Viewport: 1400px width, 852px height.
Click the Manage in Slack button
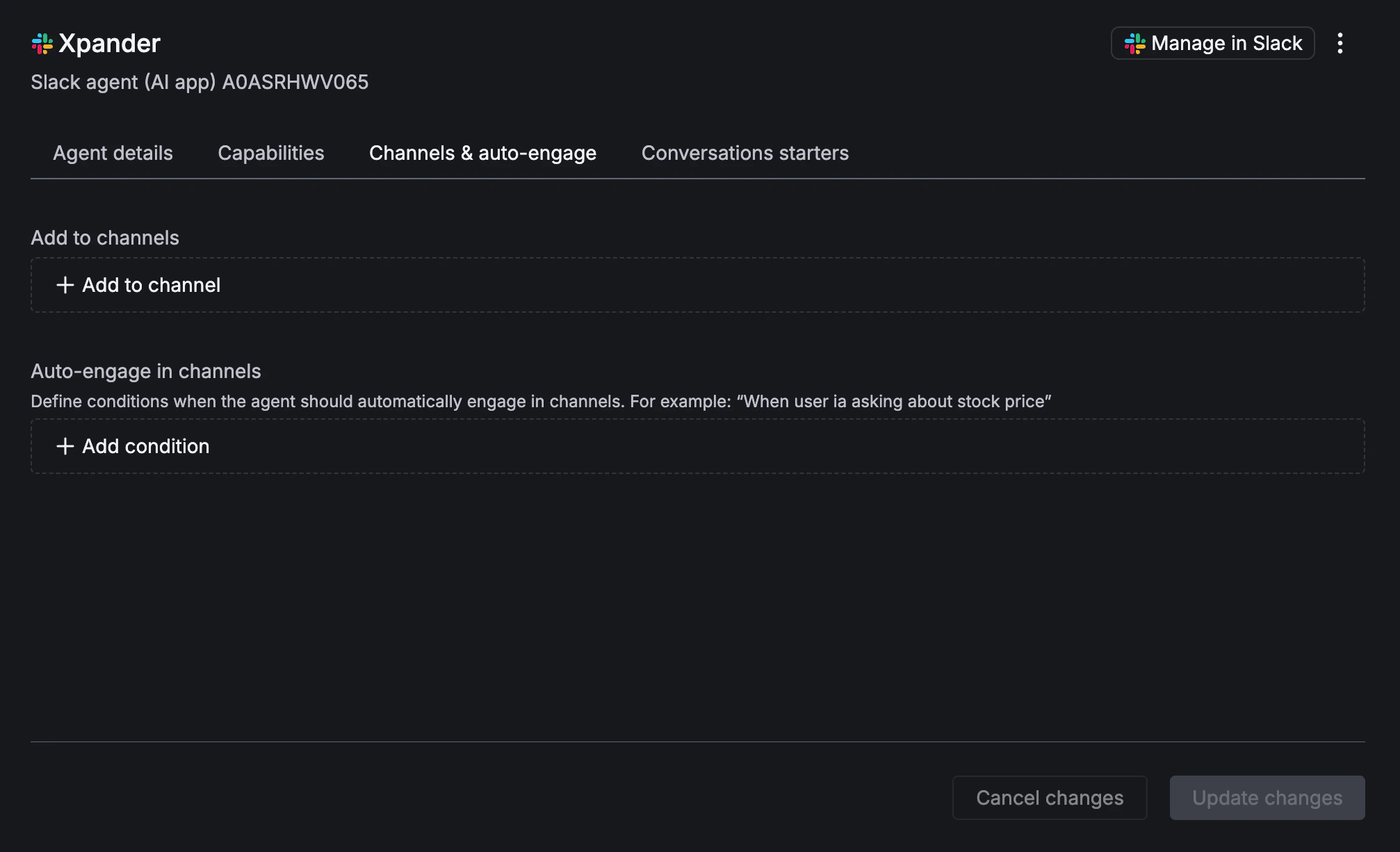1212,43
